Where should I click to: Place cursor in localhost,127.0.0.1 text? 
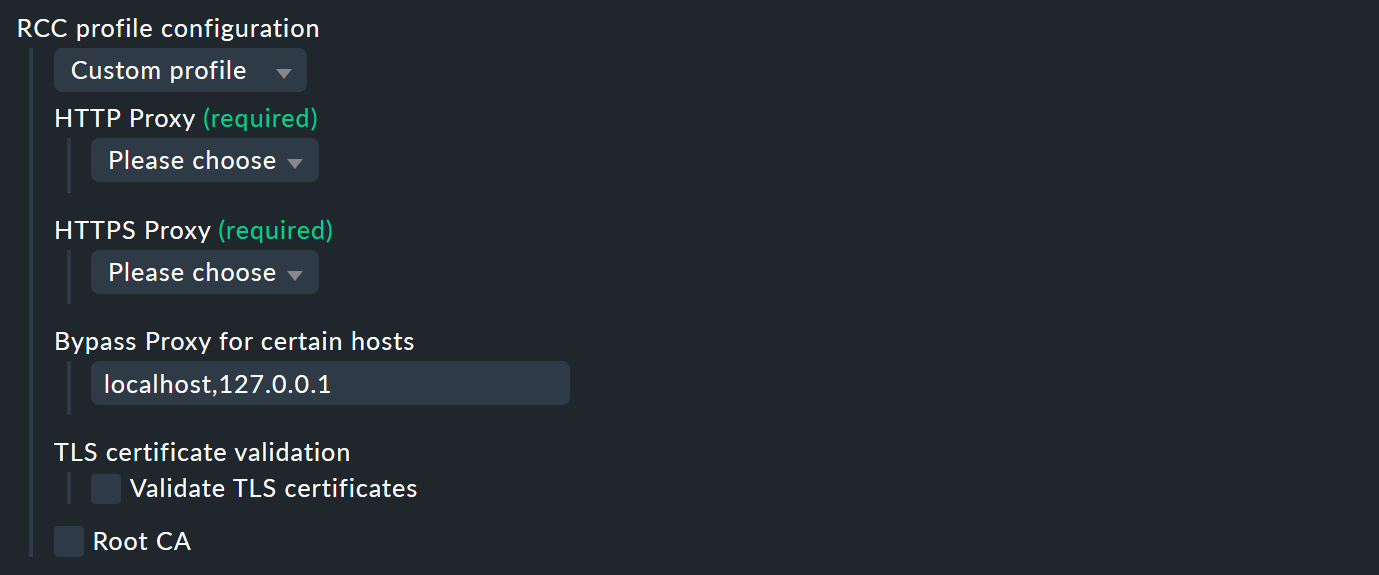(x=217, y=385)
